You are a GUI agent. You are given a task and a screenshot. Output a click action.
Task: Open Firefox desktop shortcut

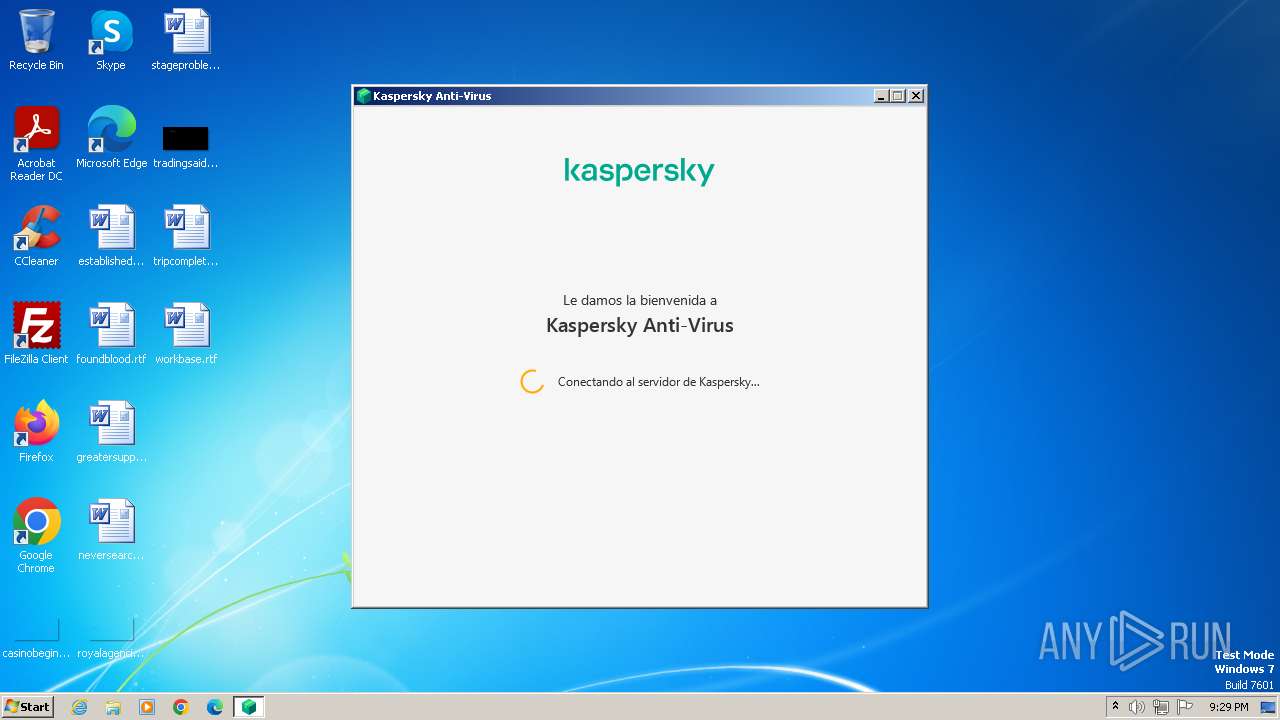pyautogui.click(x=36, y=432)
